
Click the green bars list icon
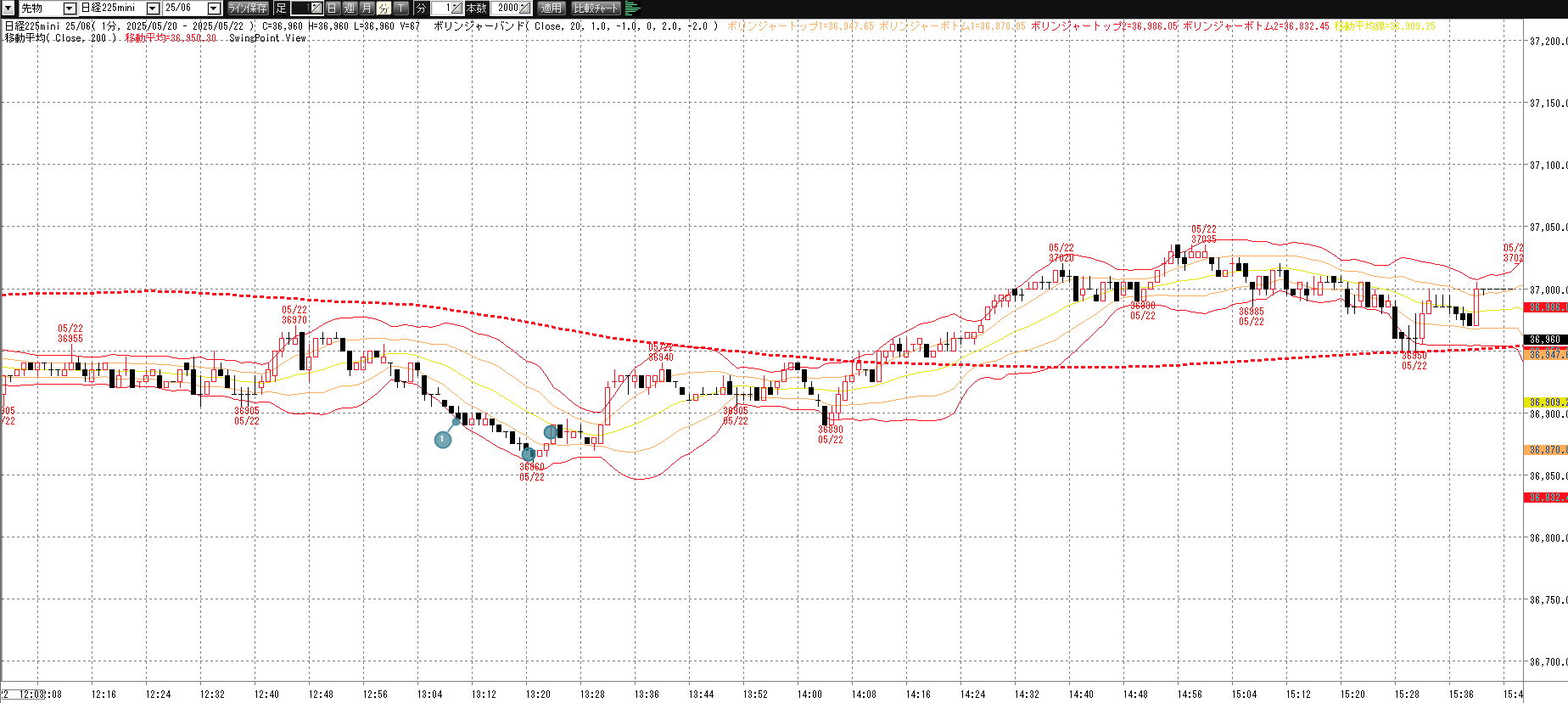pos(633,8)
